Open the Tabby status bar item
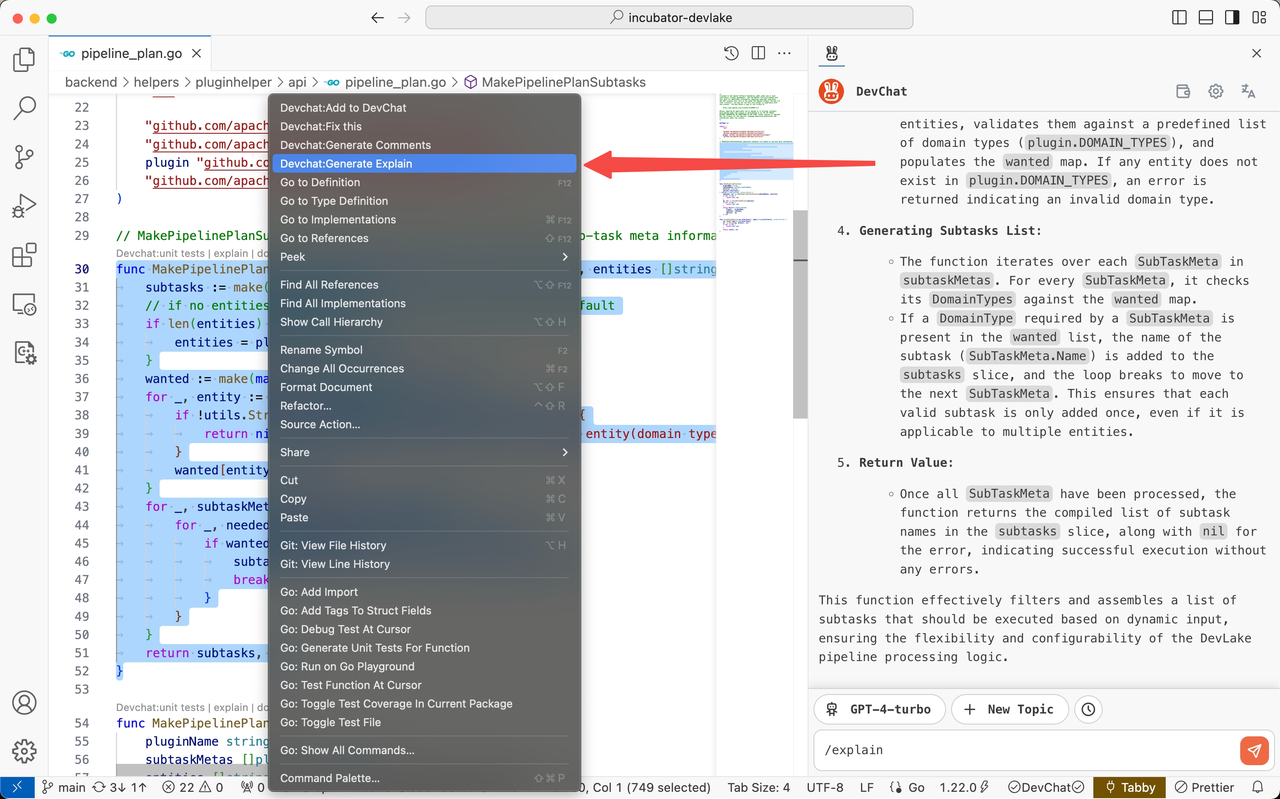Screen dimensions: 1280x799 1129,788
